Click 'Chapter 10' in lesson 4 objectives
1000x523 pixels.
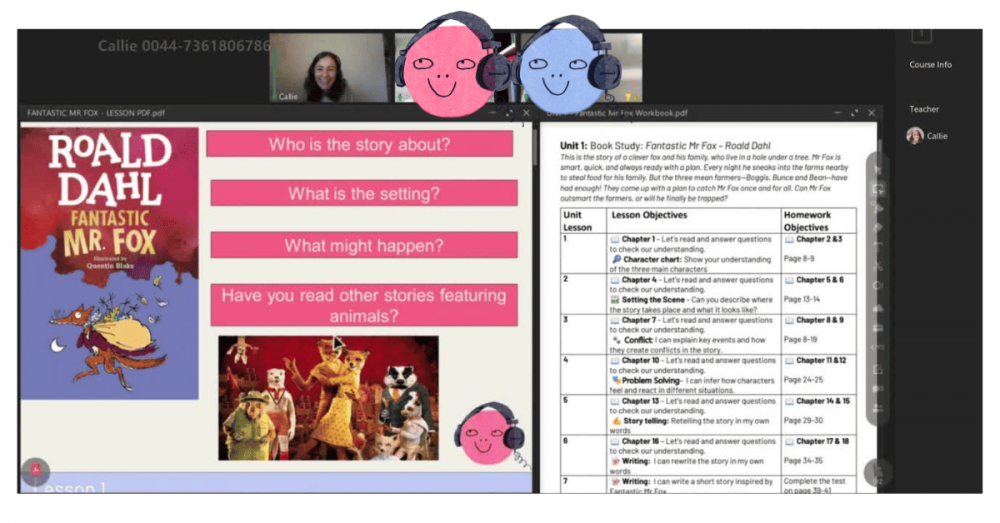(640, 360)
